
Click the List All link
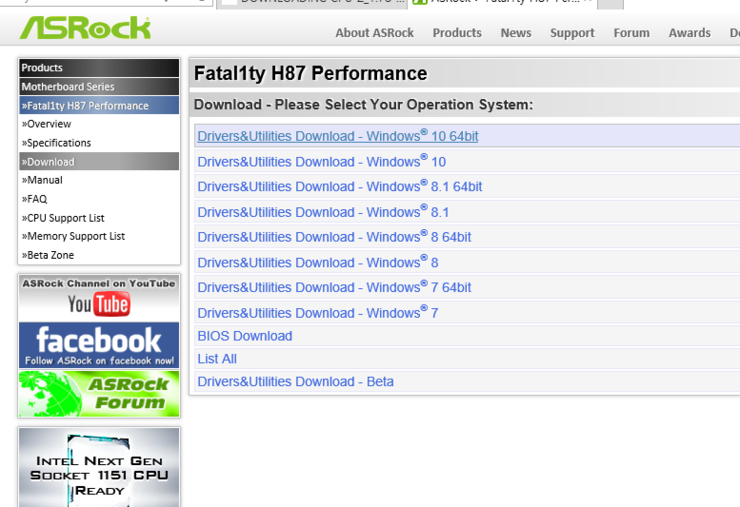(217, 359)
